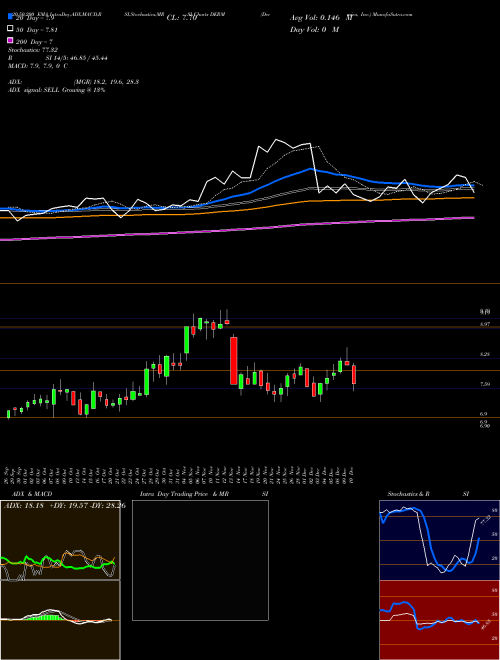Click the 'ADX & MACD' panel title
The width and height of the screenshot is (500, 660).
(x=32, y=494)
